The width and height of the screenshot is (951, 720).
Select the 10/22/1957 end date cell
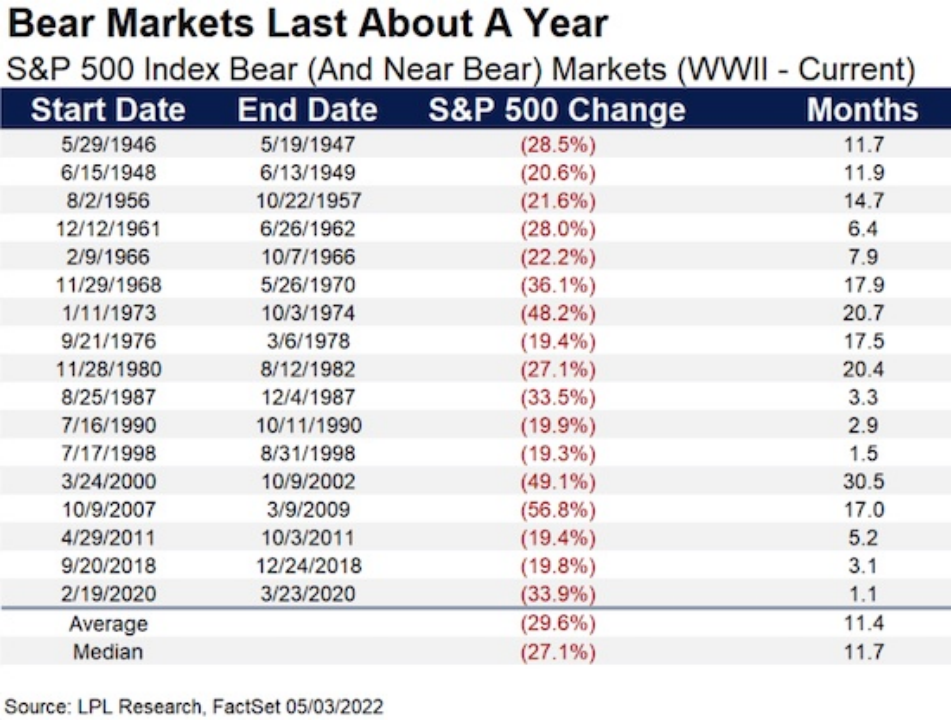(x=307, y=200)
